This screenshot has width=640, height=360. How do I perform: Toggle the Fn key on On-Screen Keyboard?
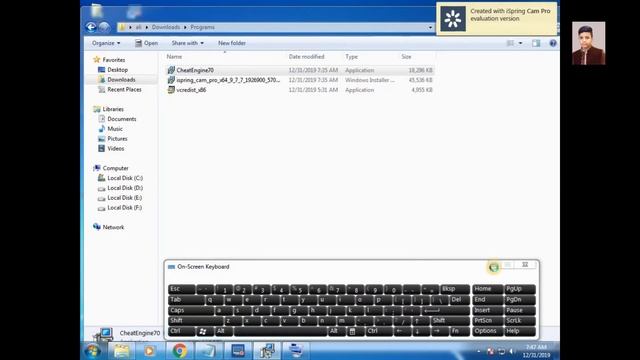click(x=460, y=331)
